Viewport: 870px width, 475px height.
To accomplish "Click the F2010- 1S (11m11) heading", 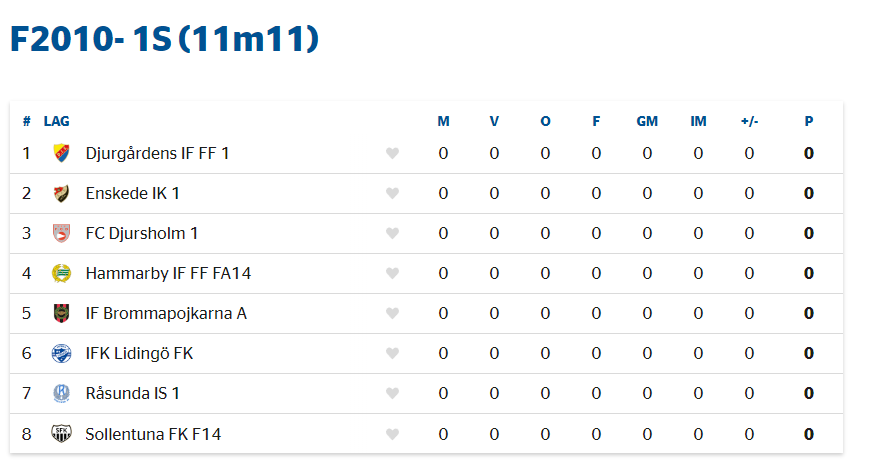I will click(x=164, y=39).
